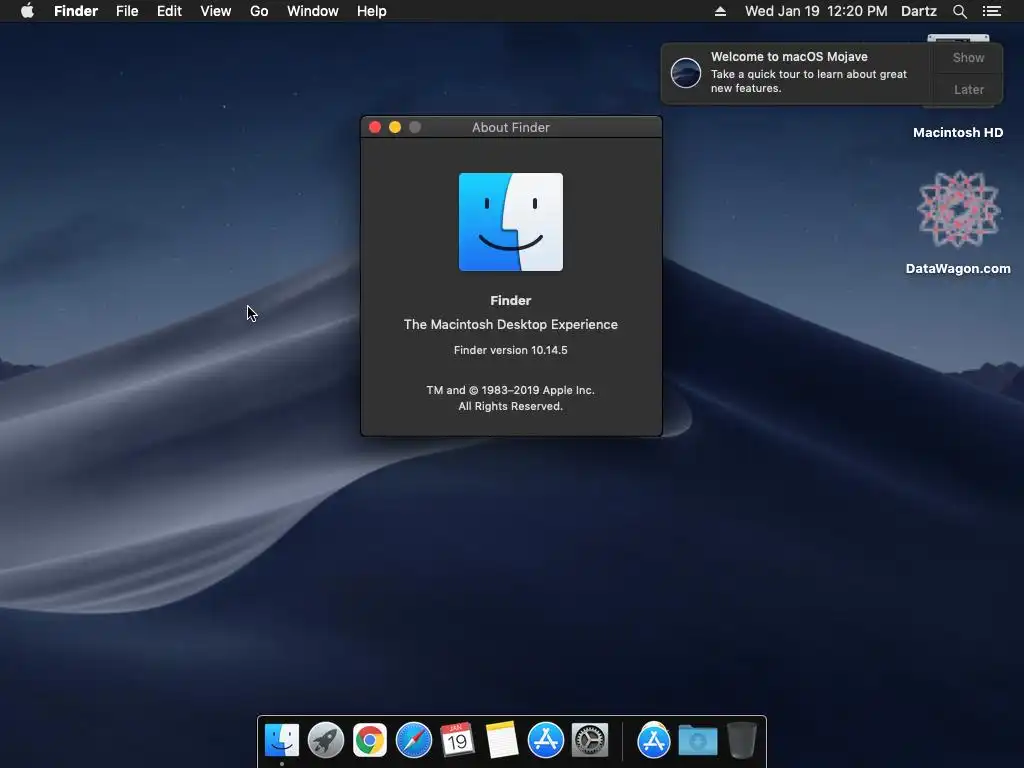This screenshot has height=768, width=1024.
Task: Open the Help menu
Action: tap(372, 11)
